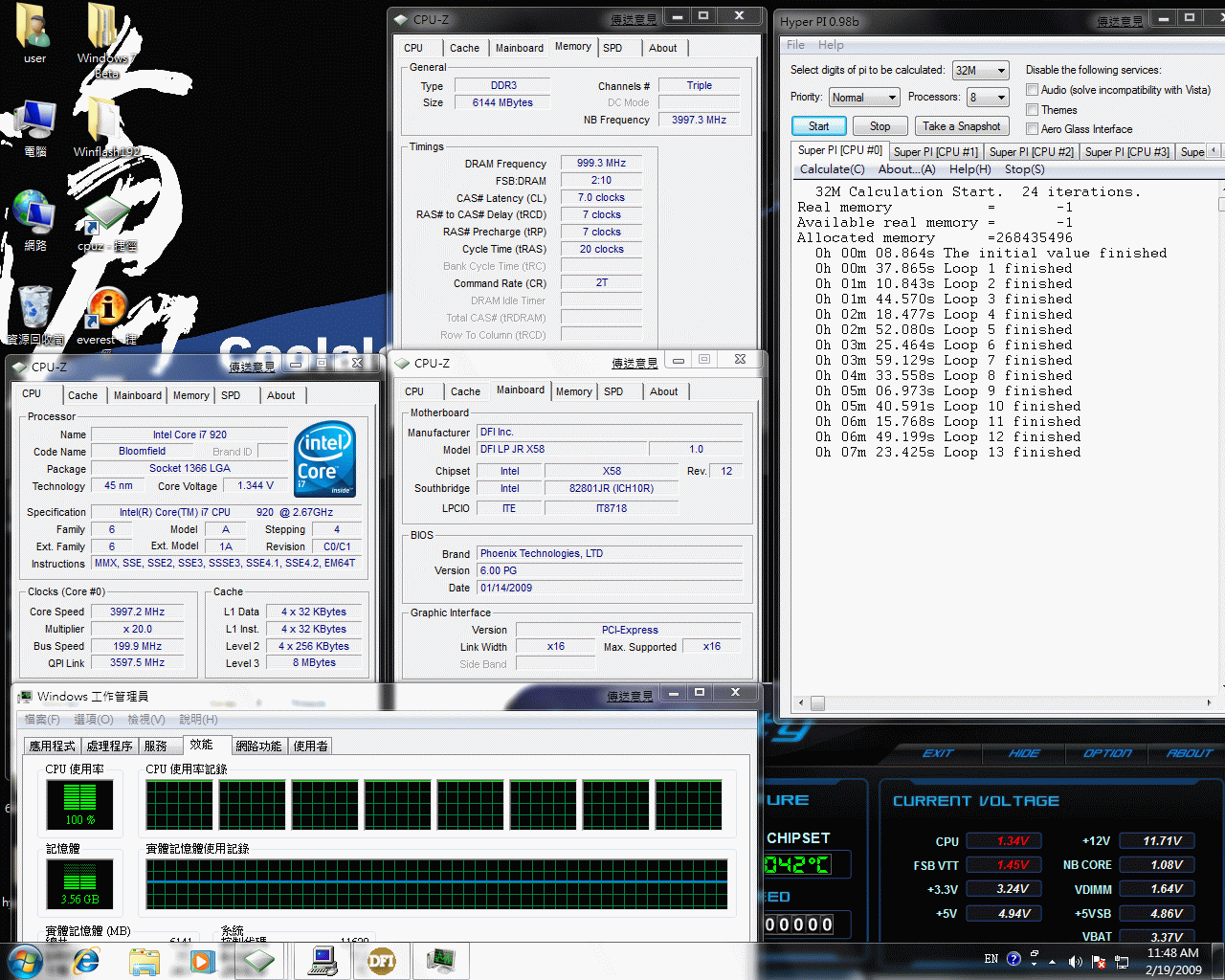Image resolution: width=1225 pixels, height=980 pixels.
Task: Click the EN language indicator in tray
Action: 991,958
